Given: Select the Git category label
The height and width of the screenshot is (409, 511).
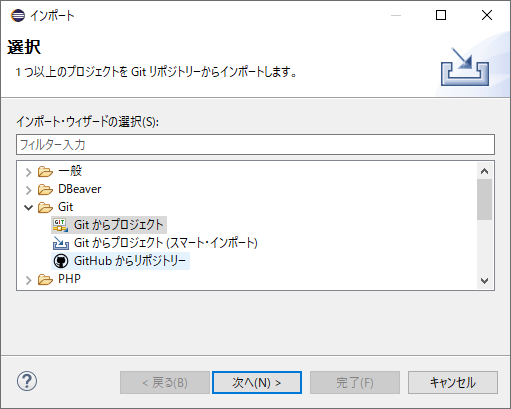Looking at the screenshot, I should (x=65, y=207).
